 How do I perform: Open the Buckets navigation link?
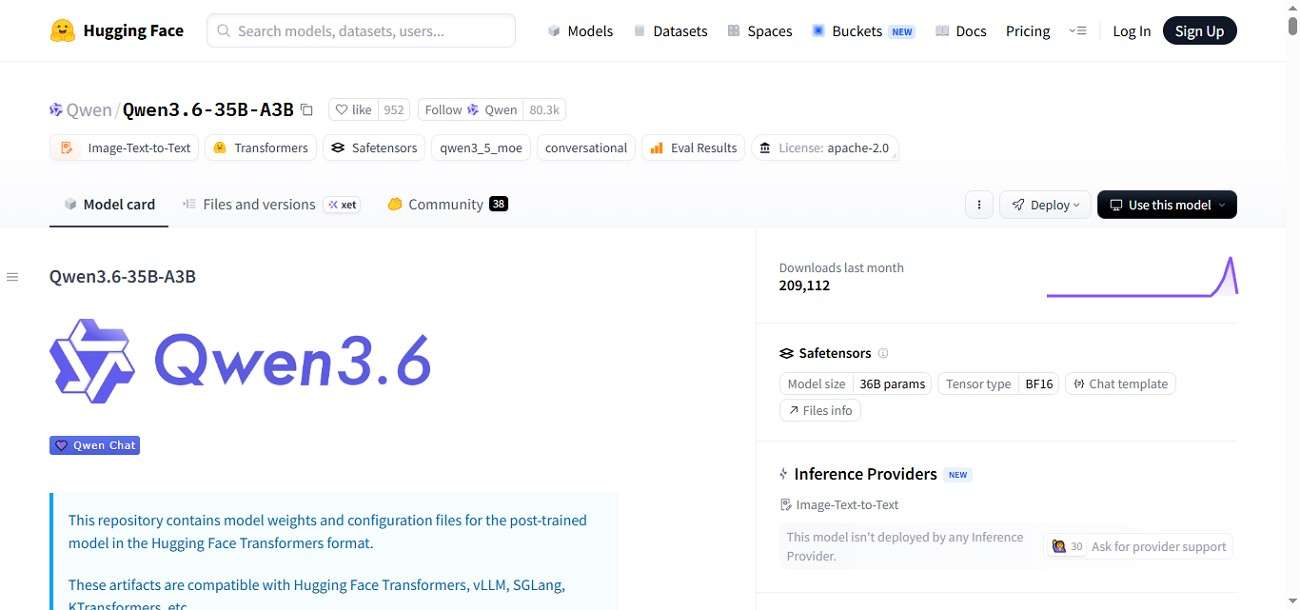click(862, 31)
